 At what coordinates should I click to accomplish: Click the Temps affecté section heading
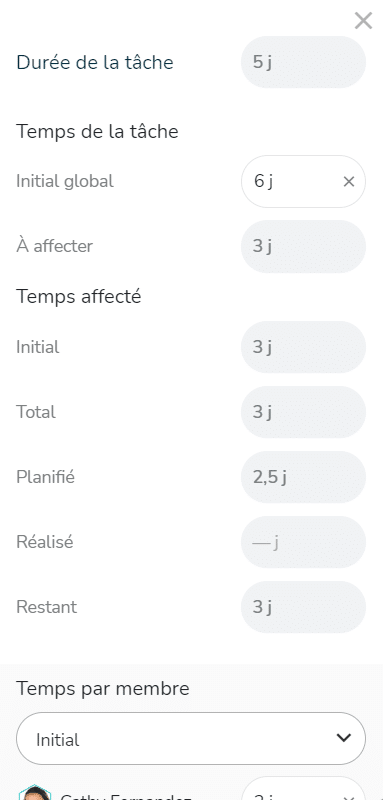(x=79, y=296)
